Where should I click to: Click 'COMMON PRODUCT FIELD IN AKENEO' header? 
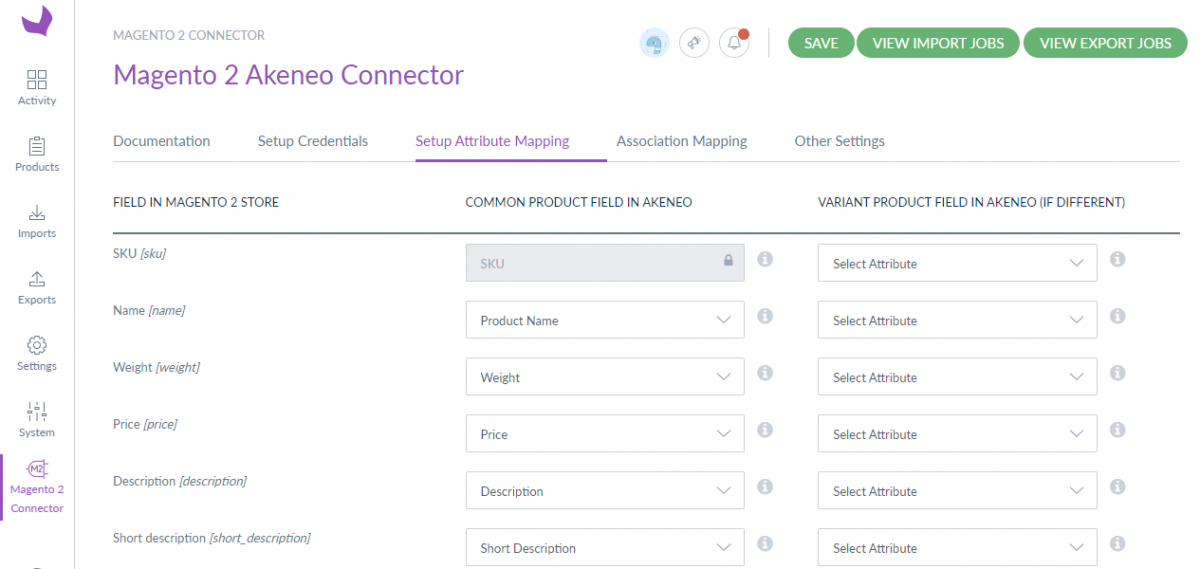[579, 202]
